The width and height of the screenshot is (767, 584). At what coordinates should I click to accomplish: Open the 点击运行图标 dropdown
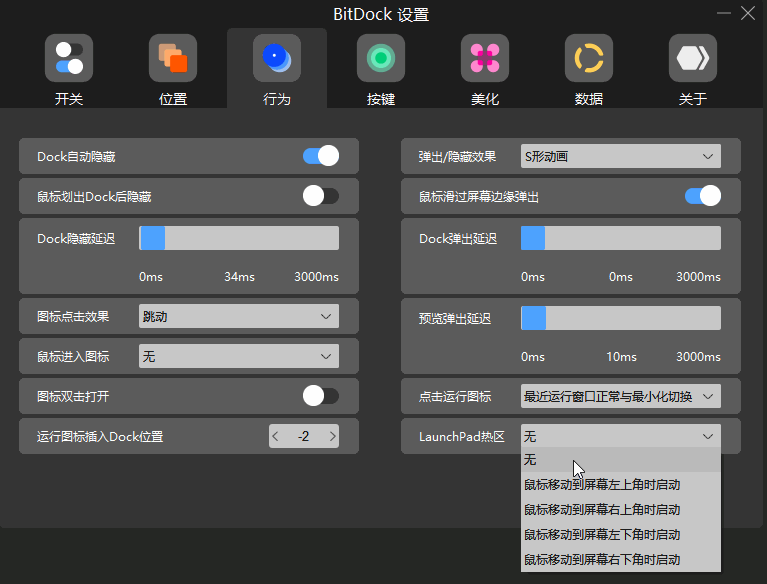point(620,396)
